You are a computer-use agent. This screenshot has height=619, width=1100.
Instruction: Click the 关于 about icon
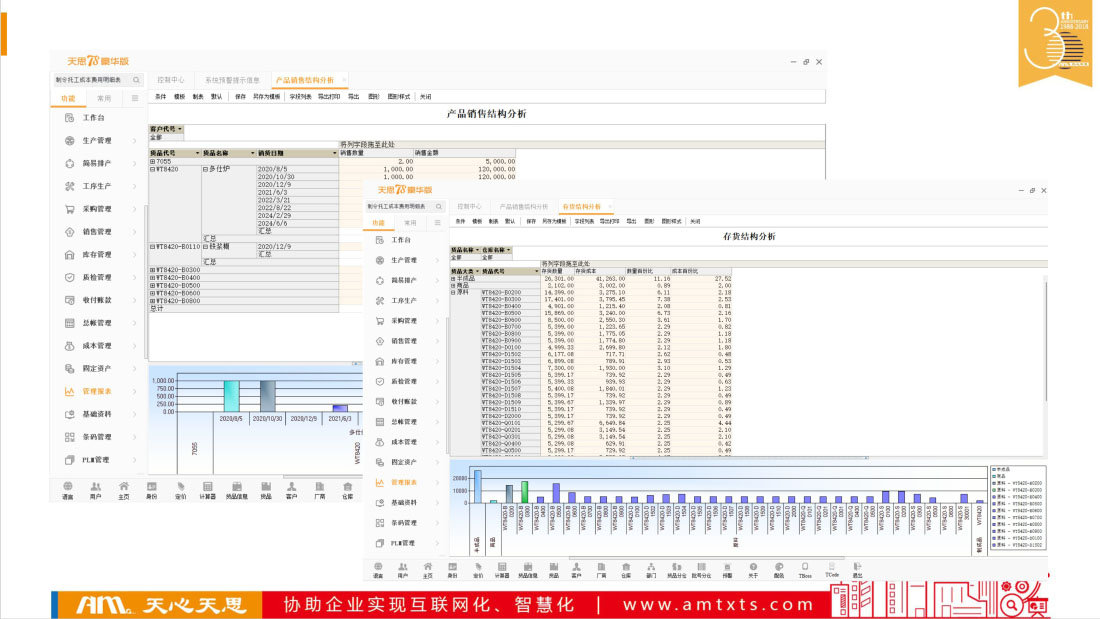tap(752, 569)
